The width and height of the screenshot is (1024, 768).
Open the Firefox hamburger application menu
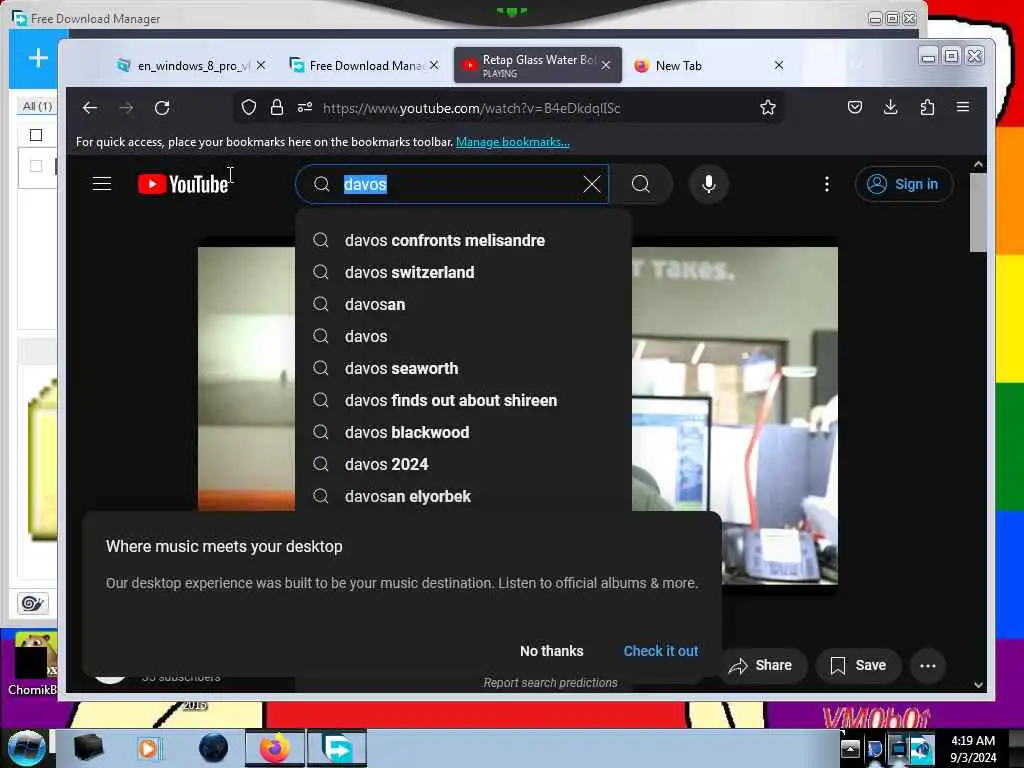point(963,107)
